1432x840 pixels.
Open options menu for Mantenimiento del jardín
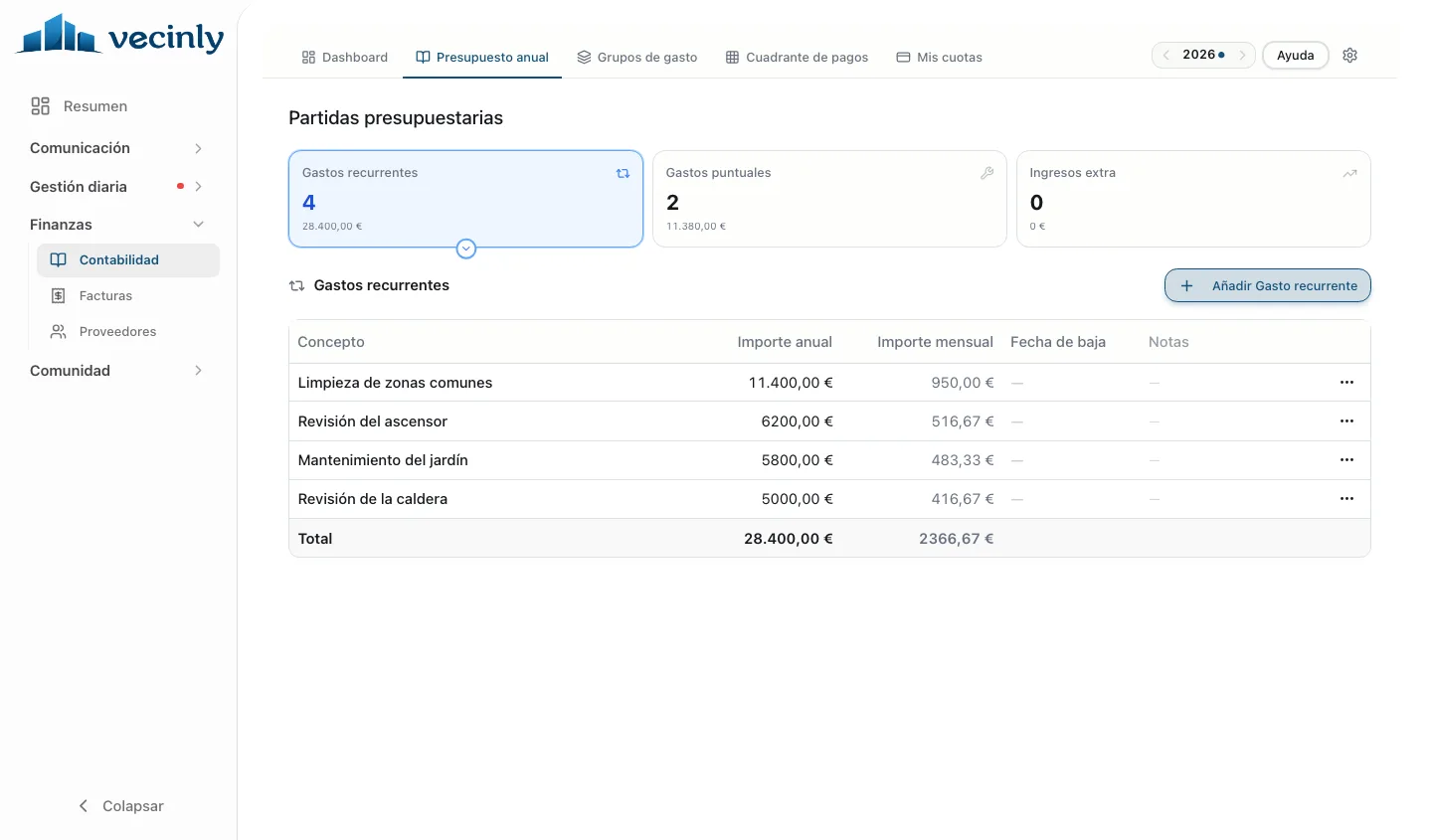click(x=1346, y=460)
